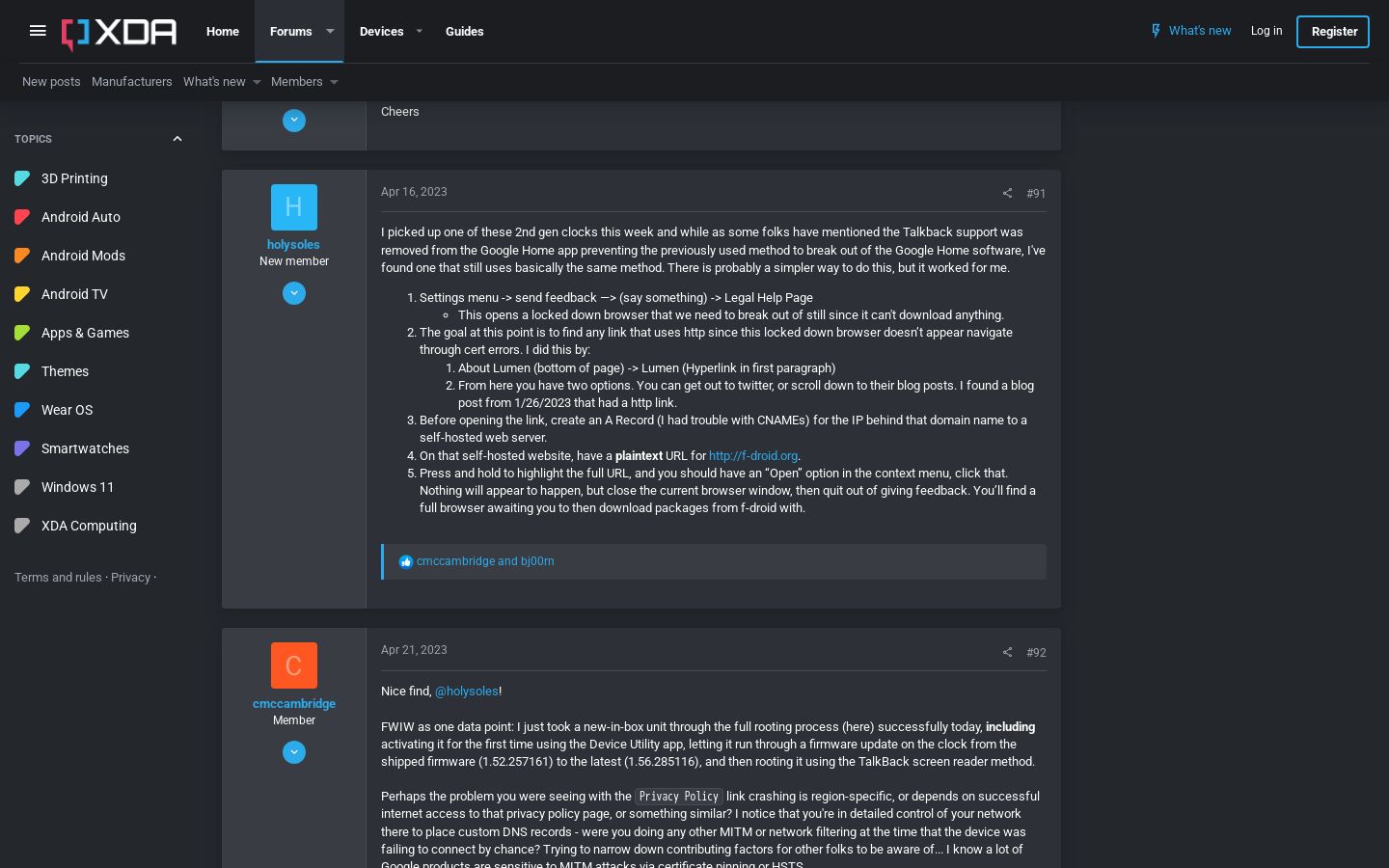Open Members in sub-navigation
This screenshot has width=1389, height=868.
[x=296, y=82]
